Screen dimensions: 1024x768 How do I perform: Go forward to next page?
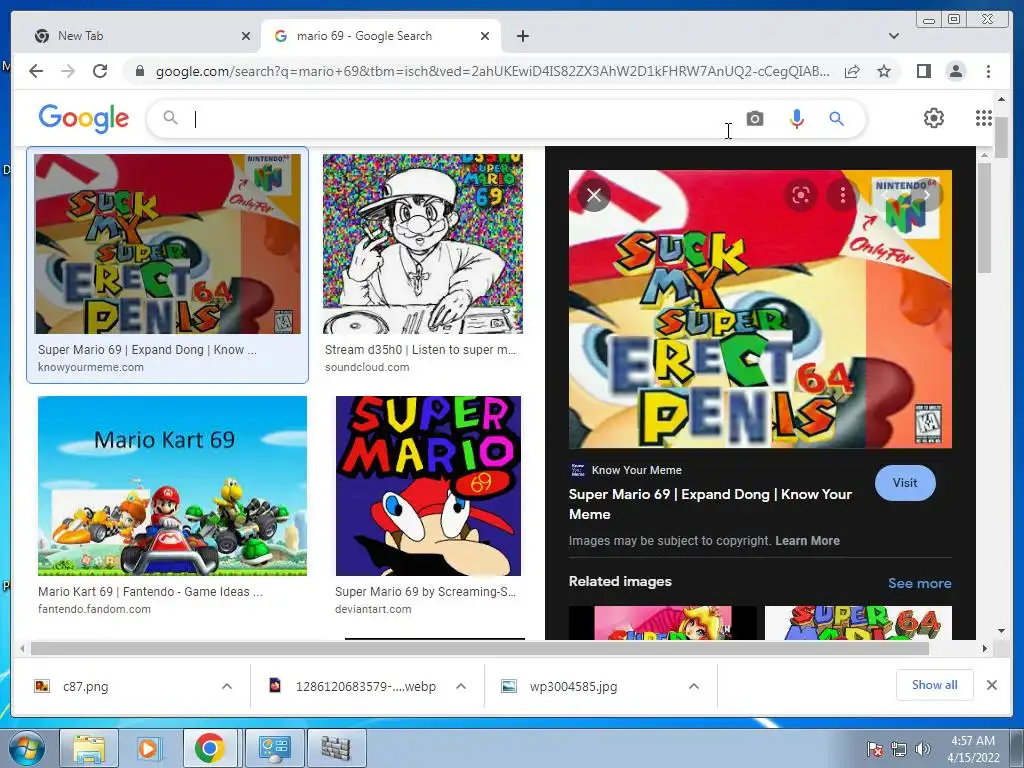(x=68, y=71)
